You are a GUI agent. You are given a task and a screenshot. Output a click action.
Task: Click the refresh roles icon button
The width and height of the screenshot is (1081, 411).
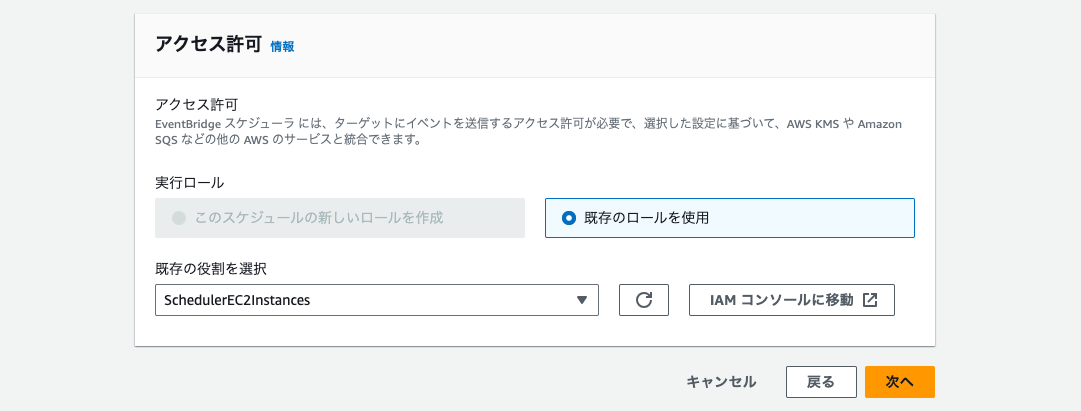(x=644, y=300)
